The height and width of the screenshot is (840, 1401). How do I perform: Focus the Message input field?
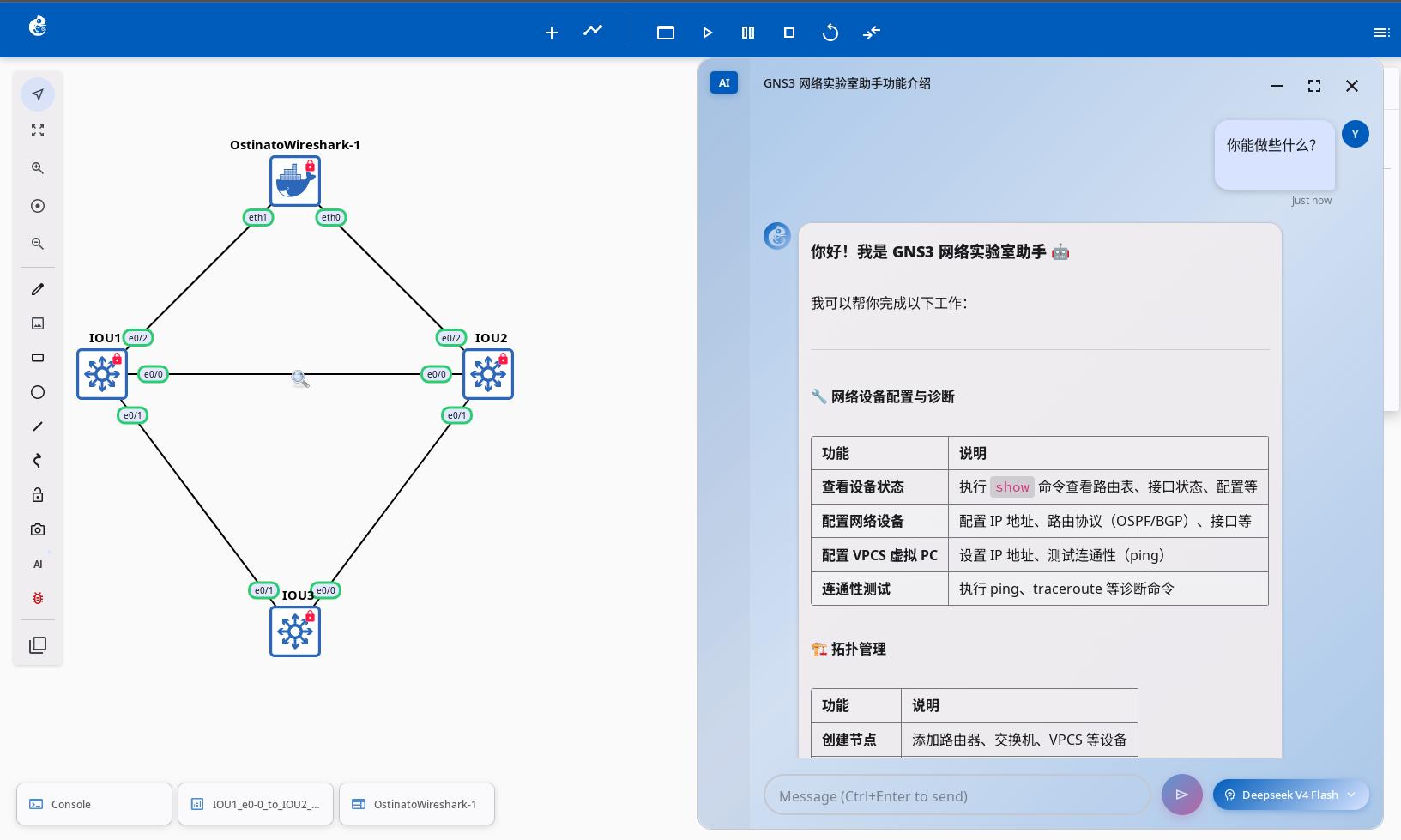click(957, 795)
